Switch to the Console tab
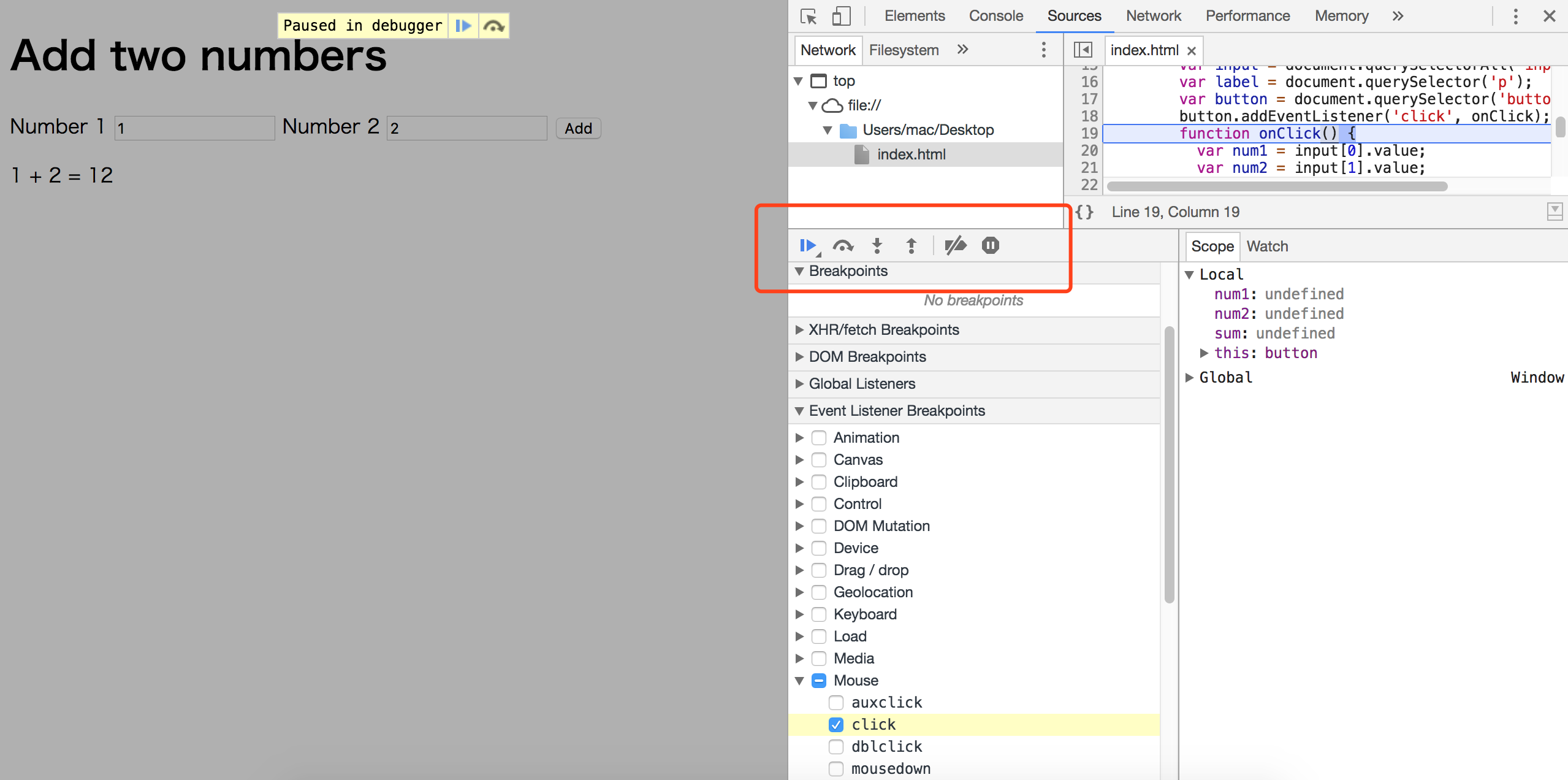 [x=995, y=16]
